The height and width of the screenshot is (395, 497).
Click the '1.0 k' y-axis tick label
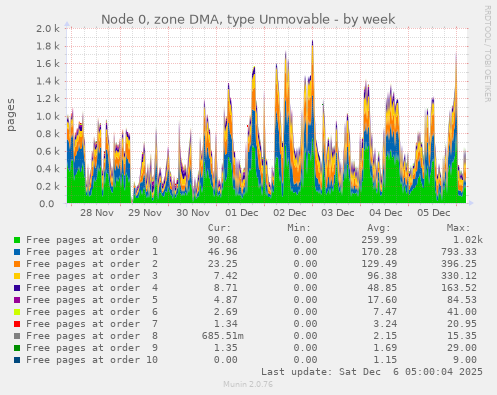(x=48, y=116)
